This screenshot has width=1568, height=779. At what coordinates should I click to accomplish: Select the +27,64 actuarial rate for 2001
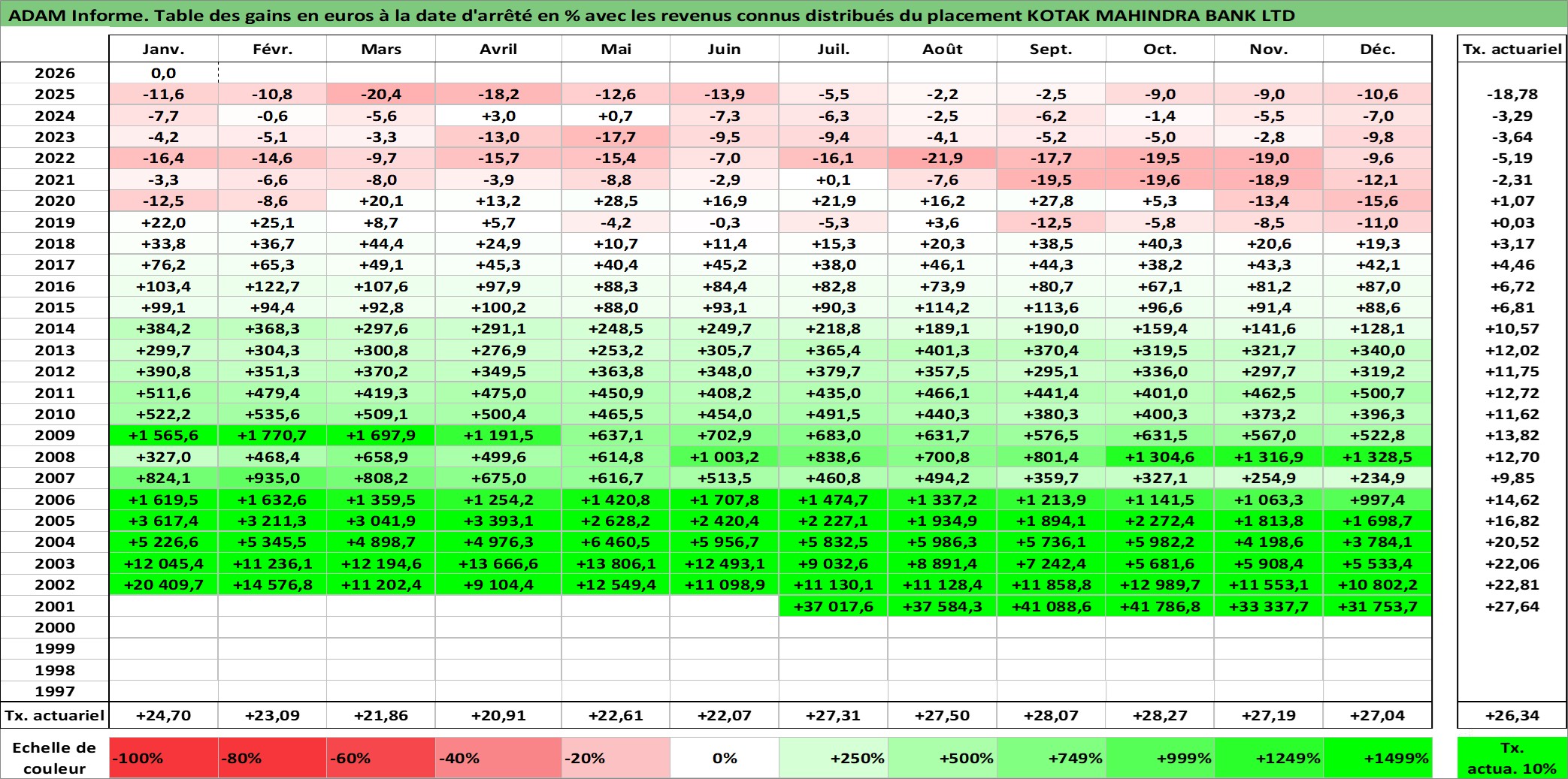tap(1512, 606)
